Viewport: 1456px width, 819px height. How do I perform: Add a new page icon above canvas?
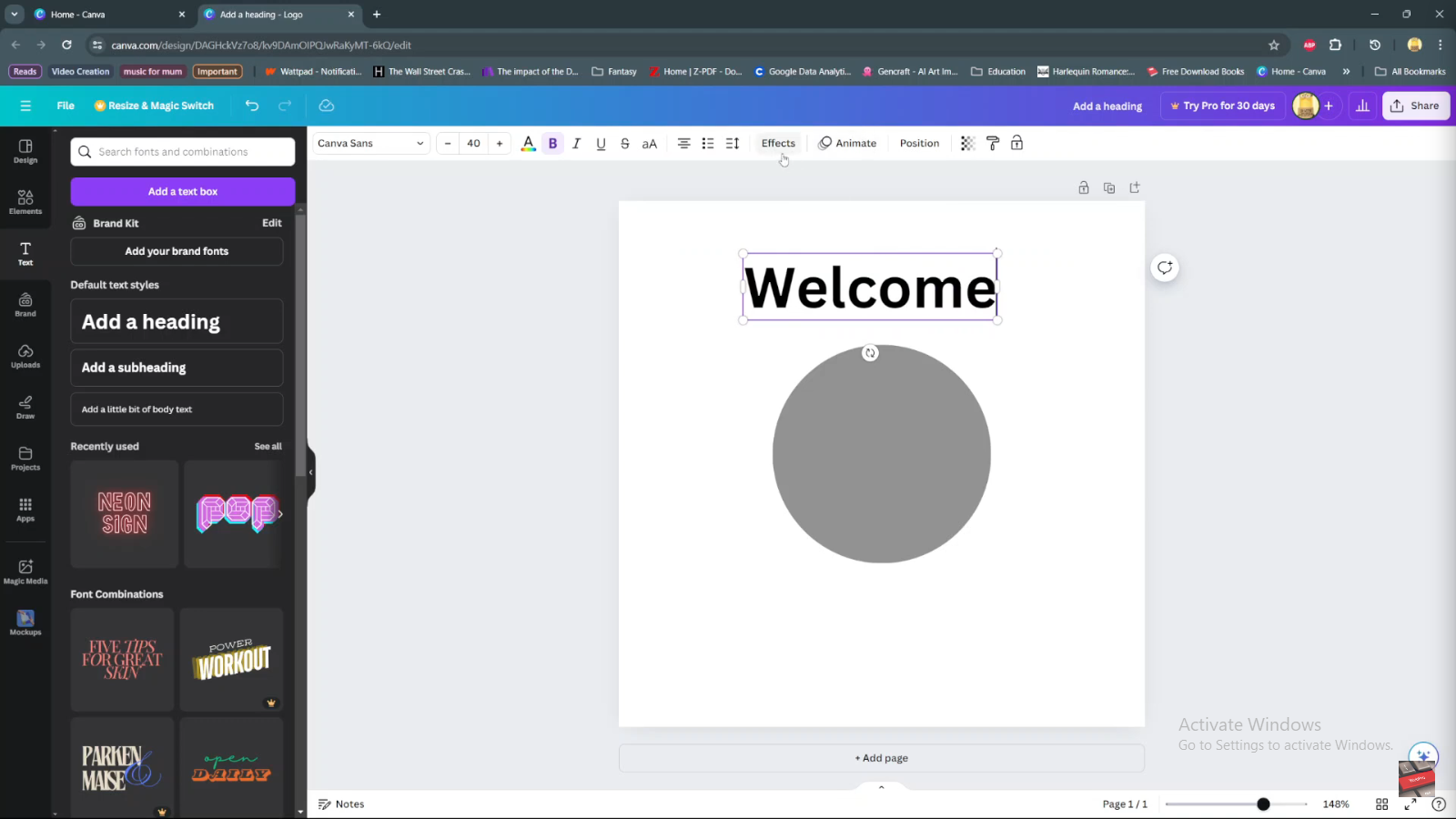tap(1135, 187)
